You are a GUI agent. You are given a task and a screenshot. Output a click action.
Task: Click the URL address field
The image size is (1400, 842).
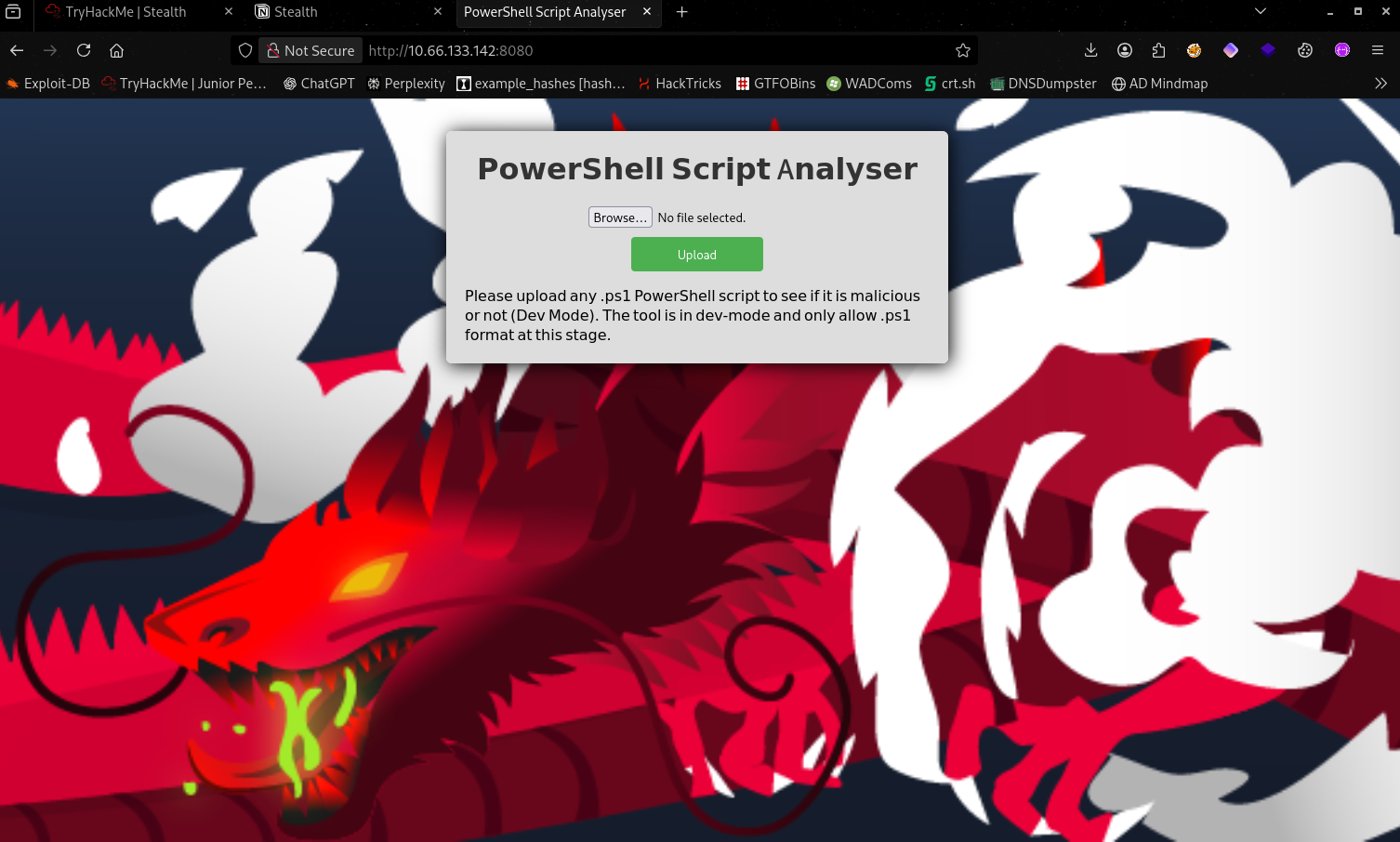click(651, 50)
